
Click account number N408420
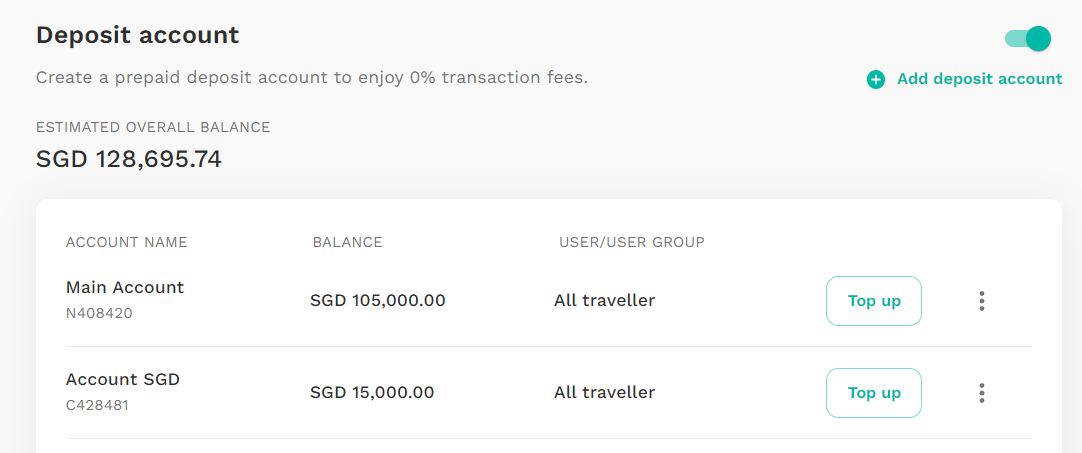pos(99,314)
